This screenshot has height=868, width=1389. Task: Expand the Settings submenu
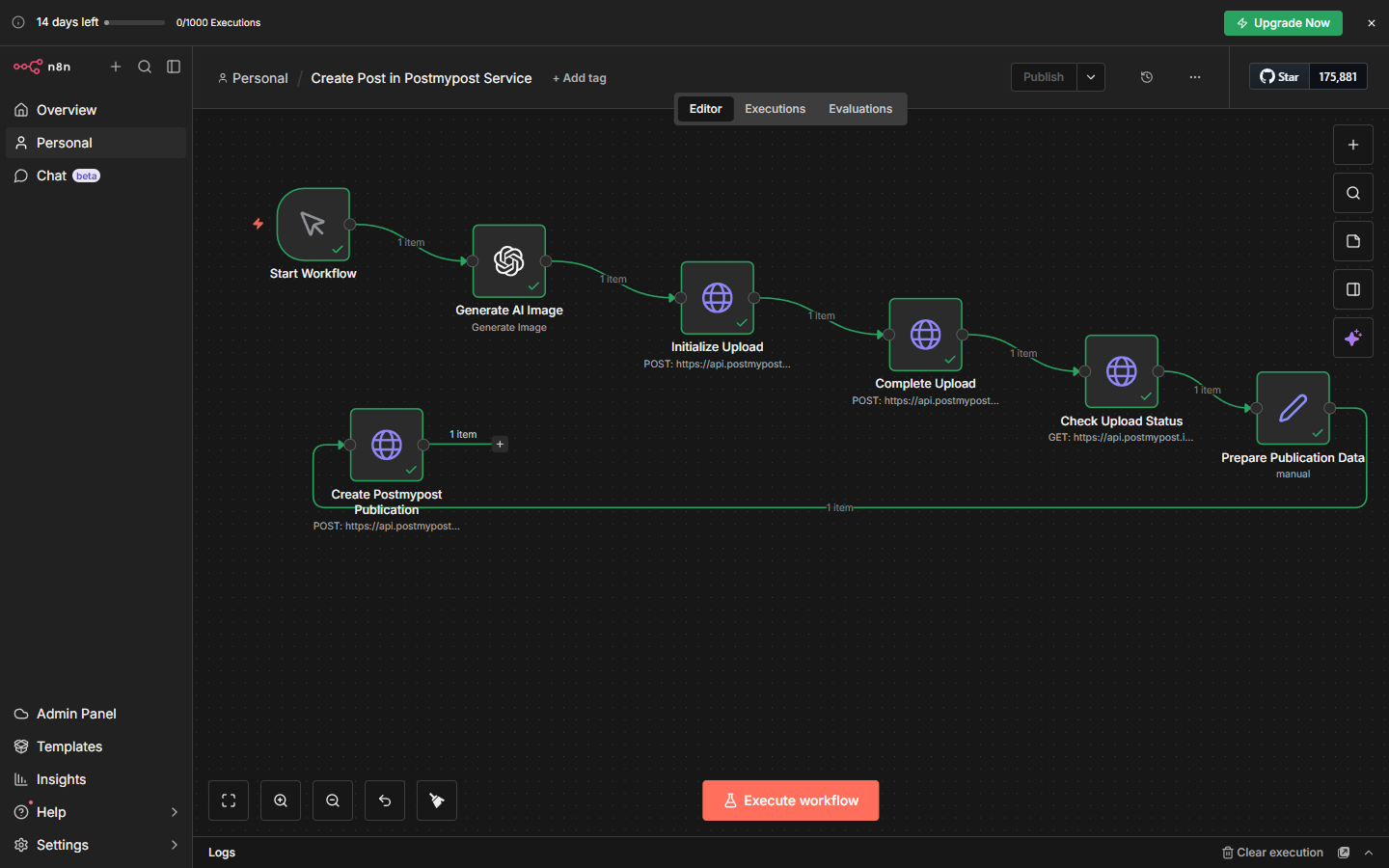(175, 845)
